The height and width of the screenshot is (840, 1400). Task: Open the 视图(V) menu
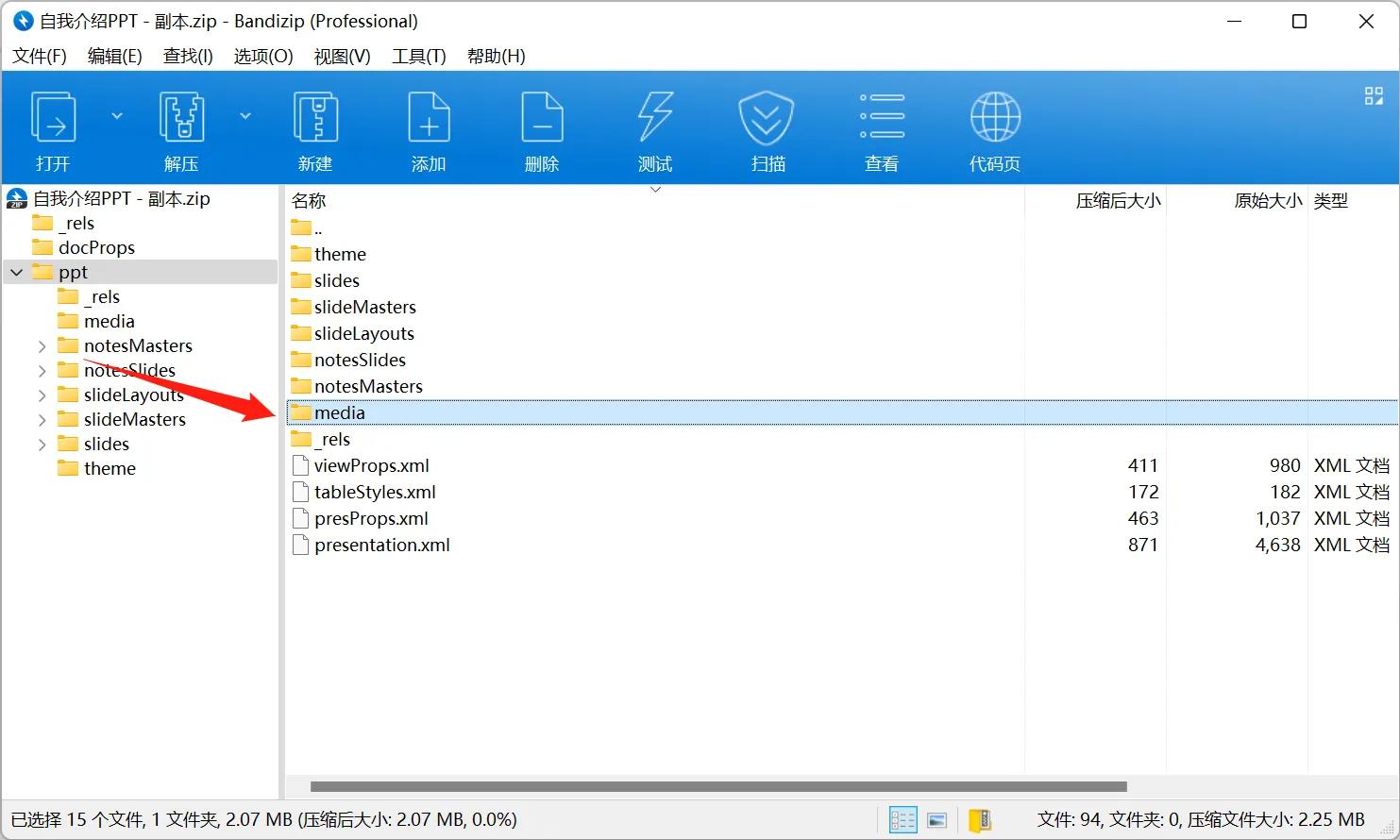coord(342,57)
